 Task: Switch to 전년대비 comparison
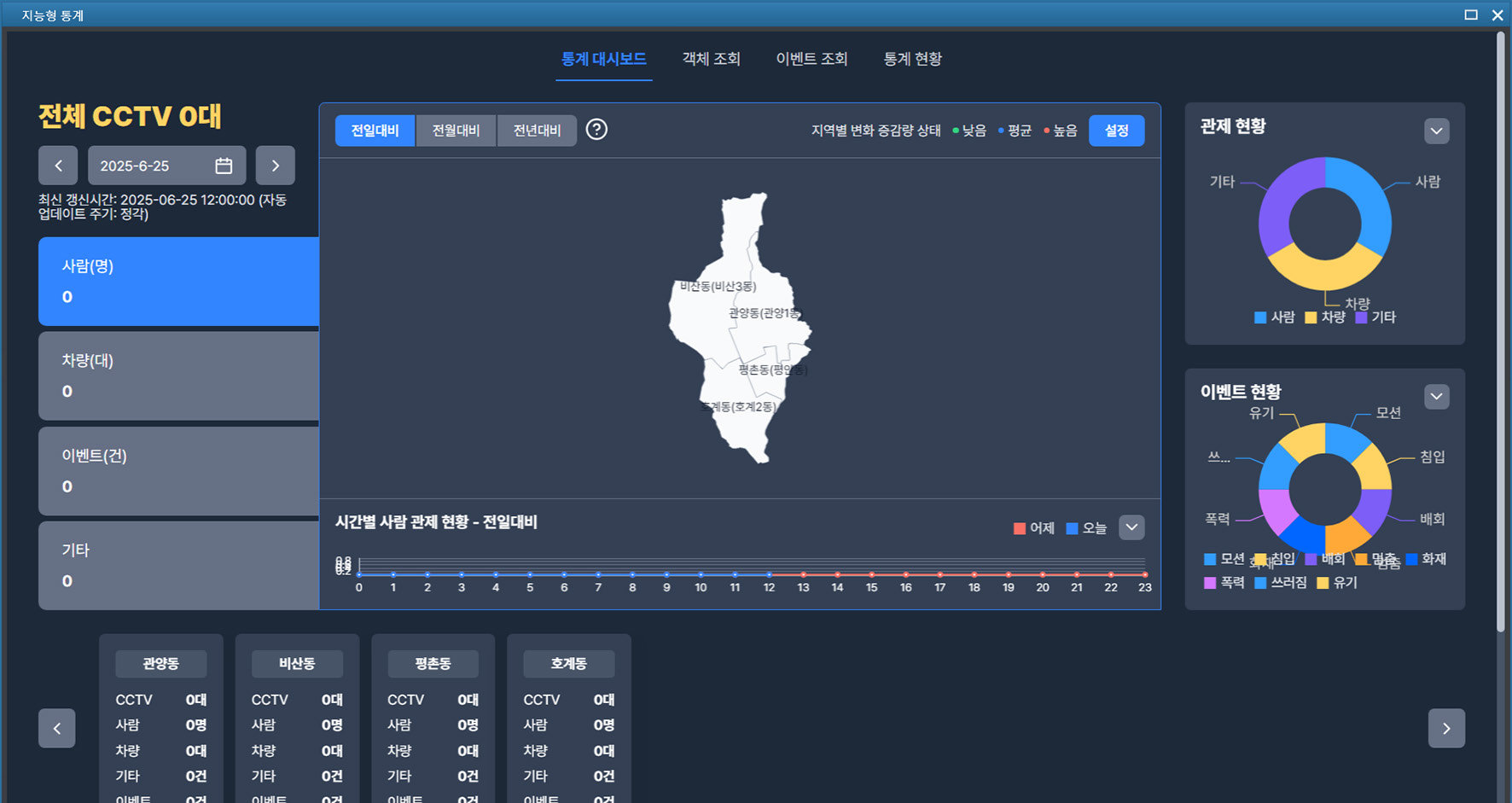537,131
